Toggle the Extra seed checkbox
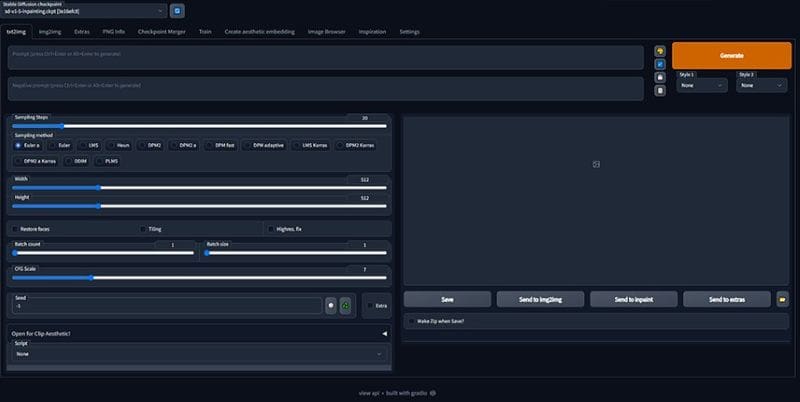Screen dimensions: 800x402 click(x=370, y=306)
